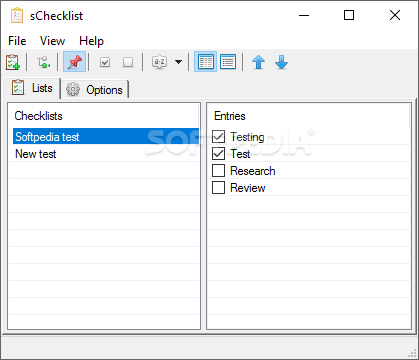This screenshot has height=360, width=419.
Task: Click the new checklist clipboard icon
Action: 13,62
